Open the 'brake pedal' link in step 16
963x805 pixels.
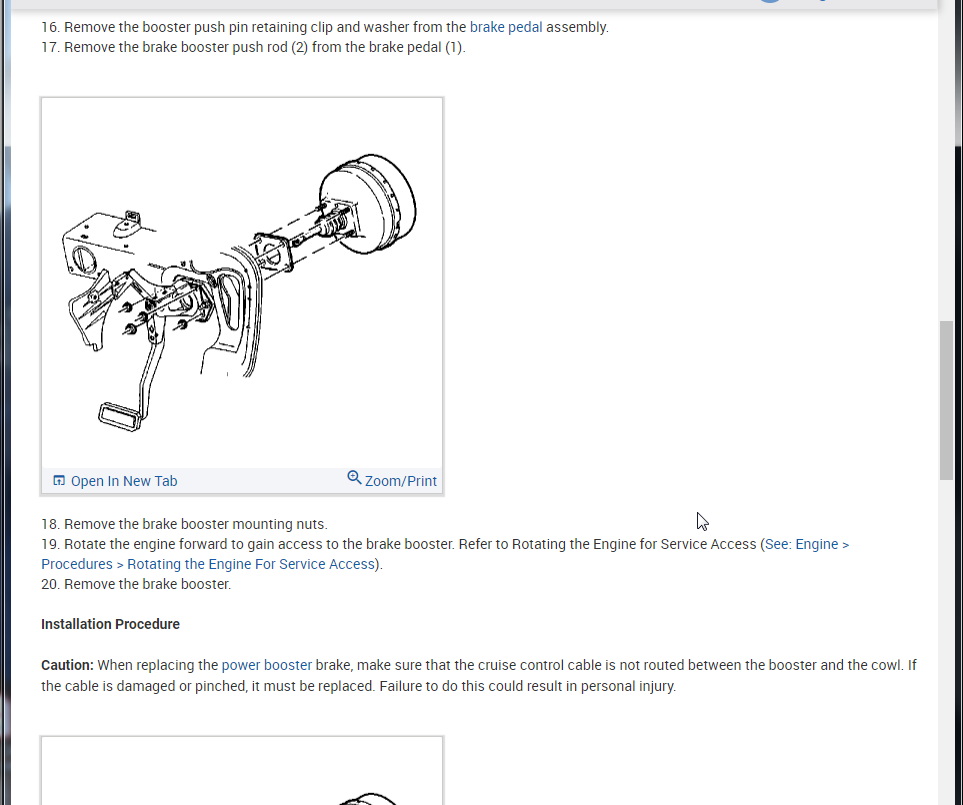pos(505,27)
